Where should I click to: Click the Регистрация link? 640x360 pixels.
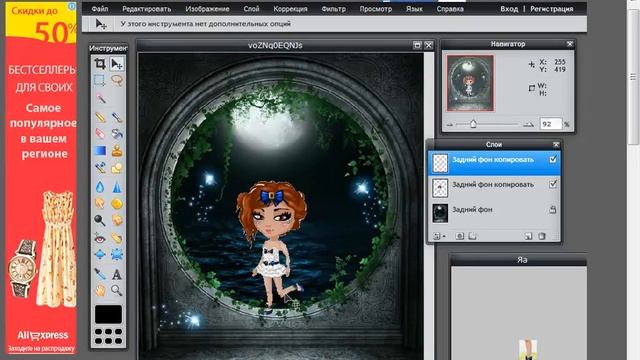click(x=551, y=9)
